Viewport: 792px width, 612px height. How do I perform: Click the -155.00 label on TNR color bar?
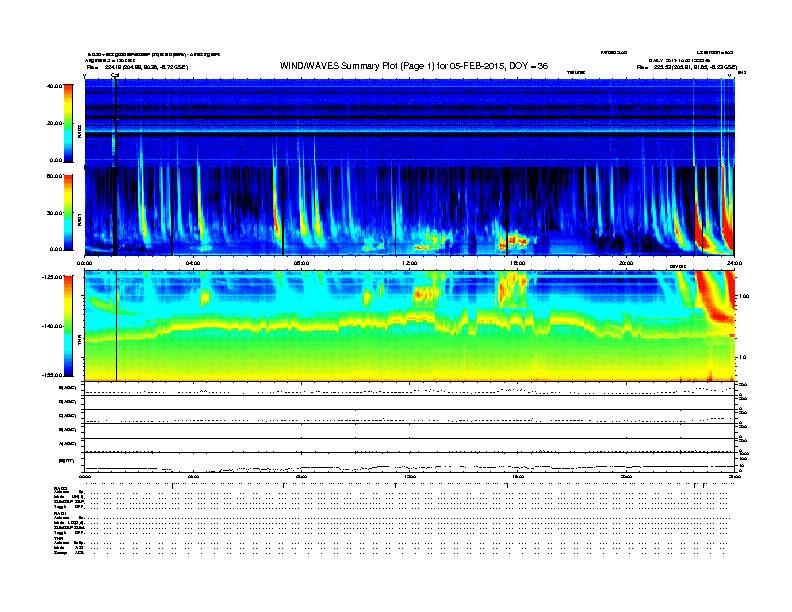(x=53, y=375)
